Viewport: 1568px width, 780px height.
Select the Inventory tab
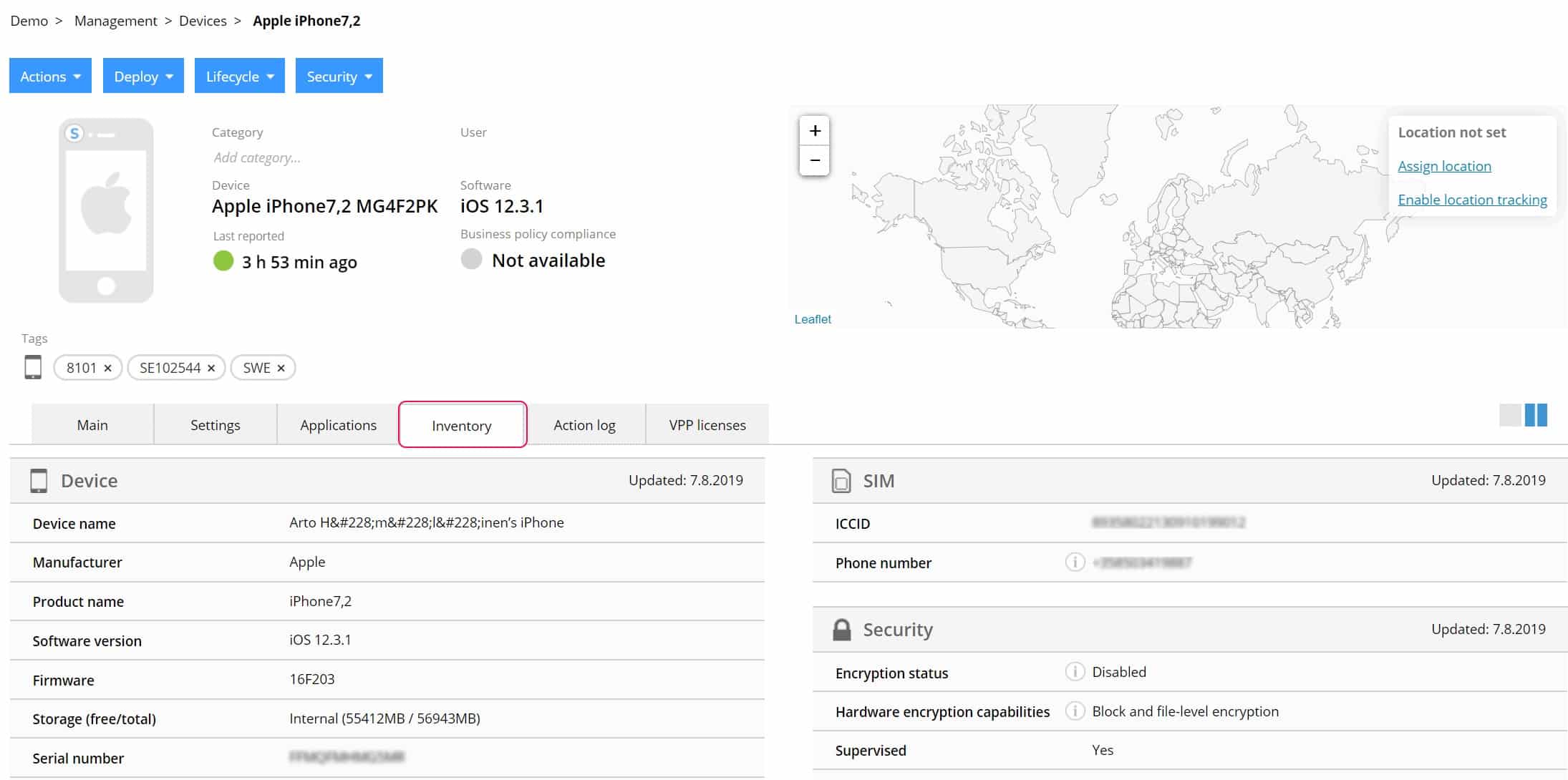(462, 425)
